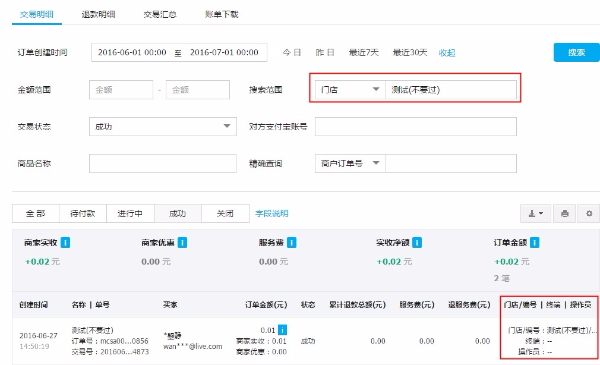Image resolution: width=600 pixels, height=365 pixels.
Task: Focus the 对方支付宝账号 input field
Action: (x=416, y=127)
